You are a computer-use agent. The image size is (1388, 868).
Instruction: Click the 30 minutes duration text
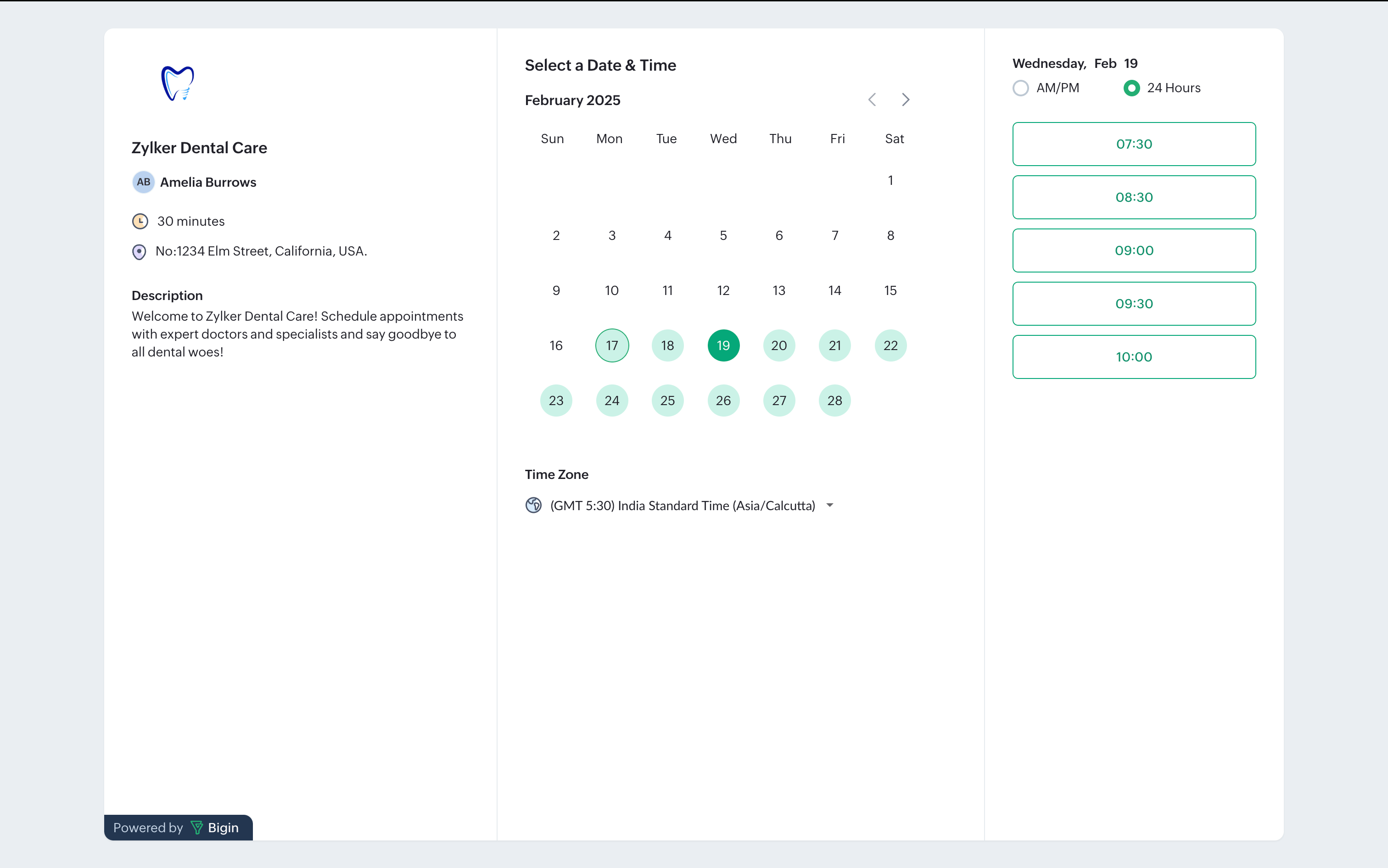click(x=190, y=221)
